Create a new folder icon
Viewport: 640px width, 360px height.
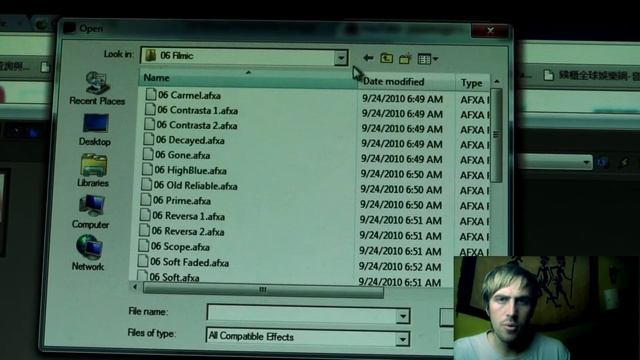(x=404, y=58)
